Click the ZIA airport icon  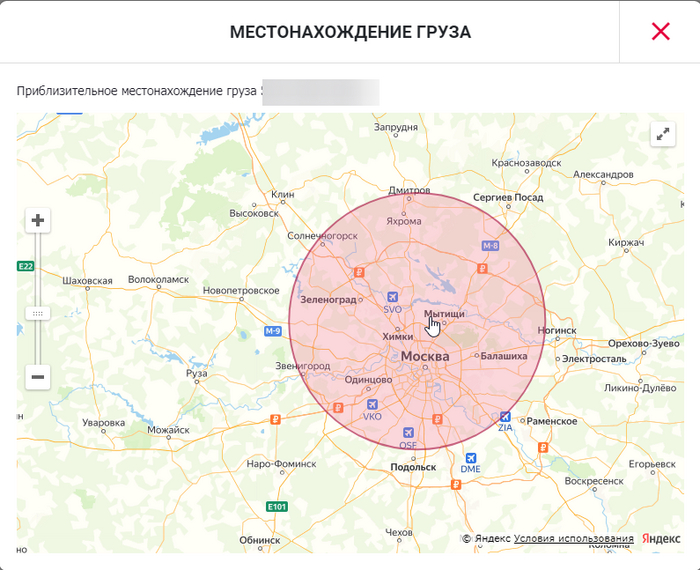pos(505,416)
